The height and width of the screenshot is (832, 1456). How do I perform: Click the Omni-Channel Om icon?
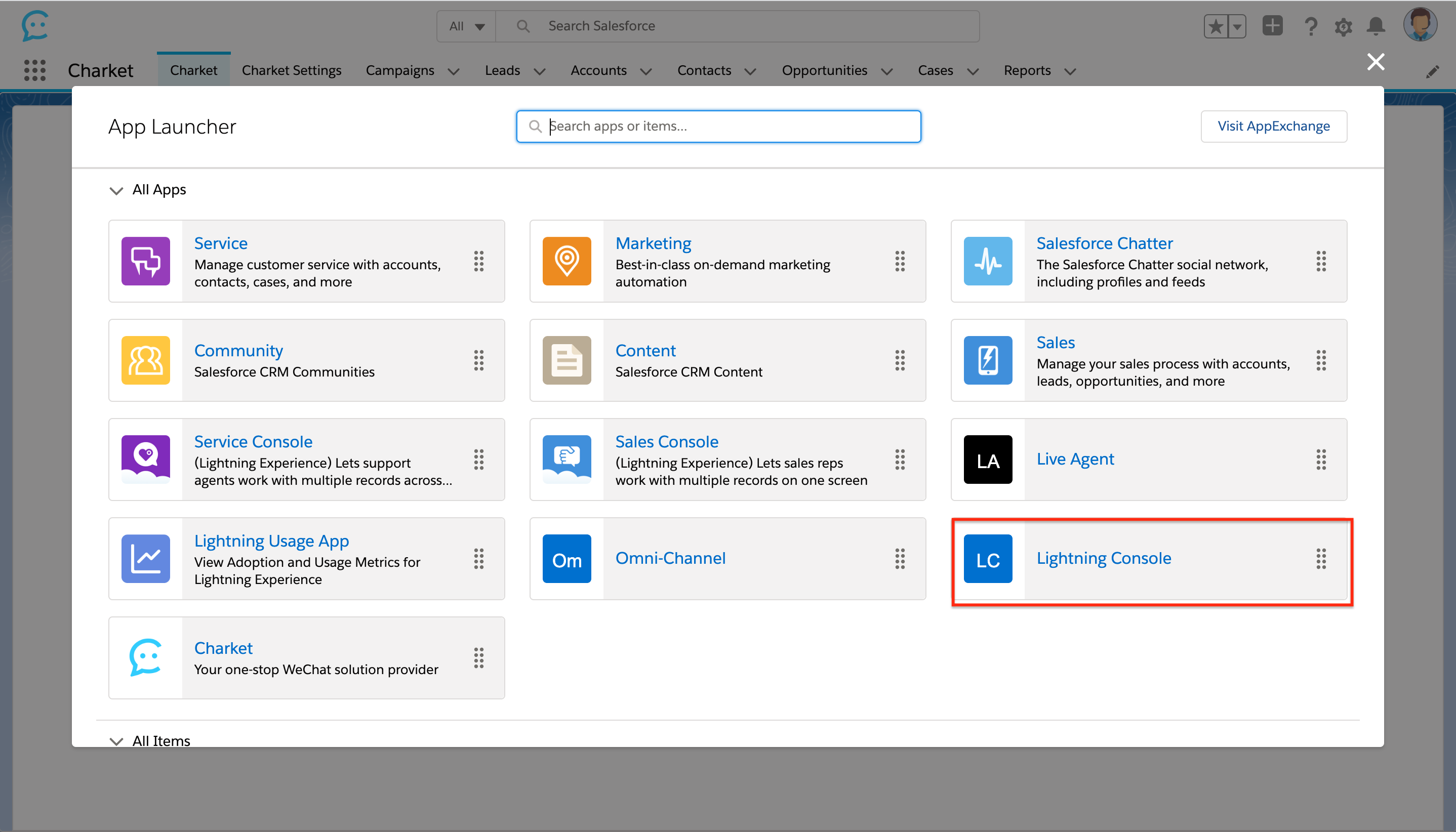(x=567, y=558)
